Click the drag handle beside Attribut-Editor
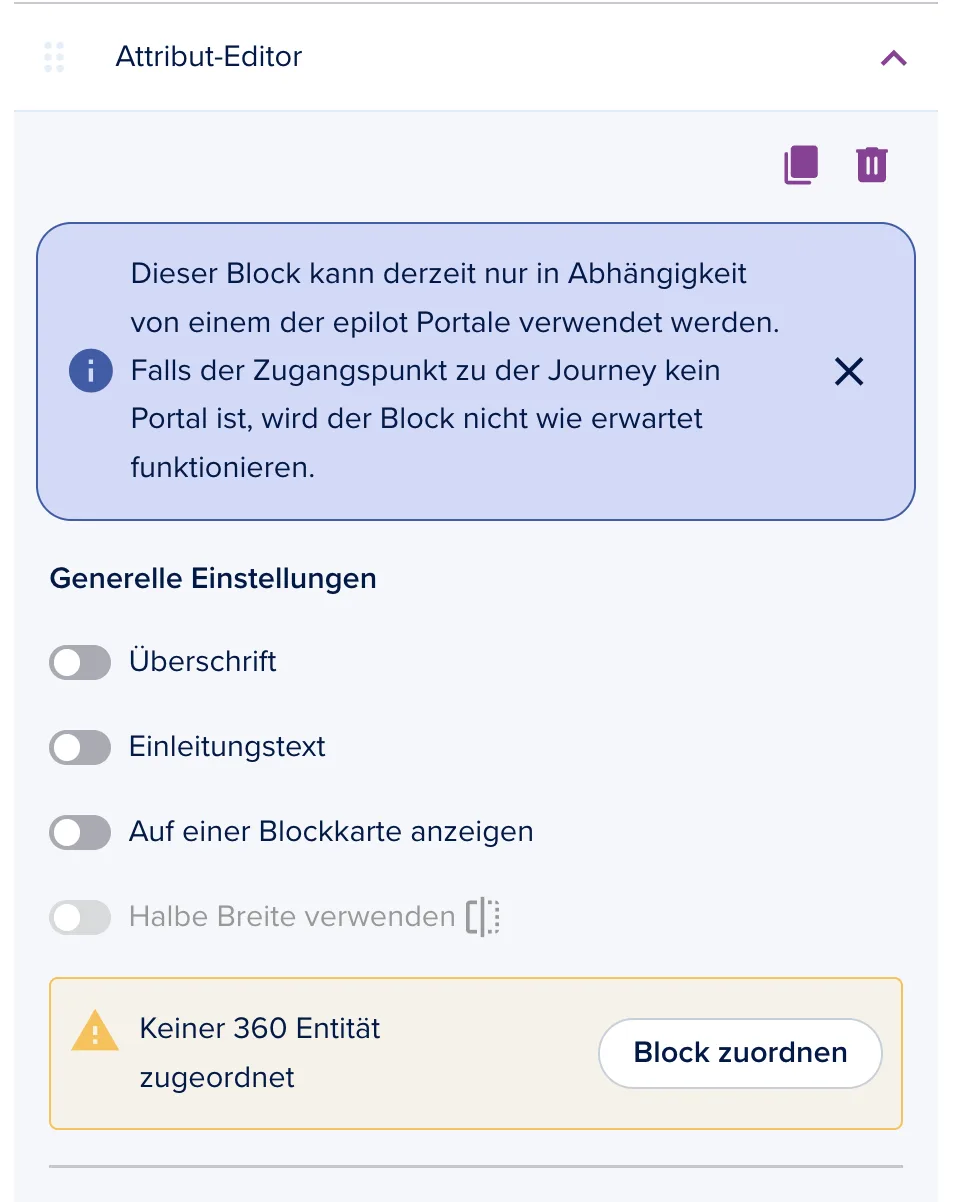 (x=54, y=57)
